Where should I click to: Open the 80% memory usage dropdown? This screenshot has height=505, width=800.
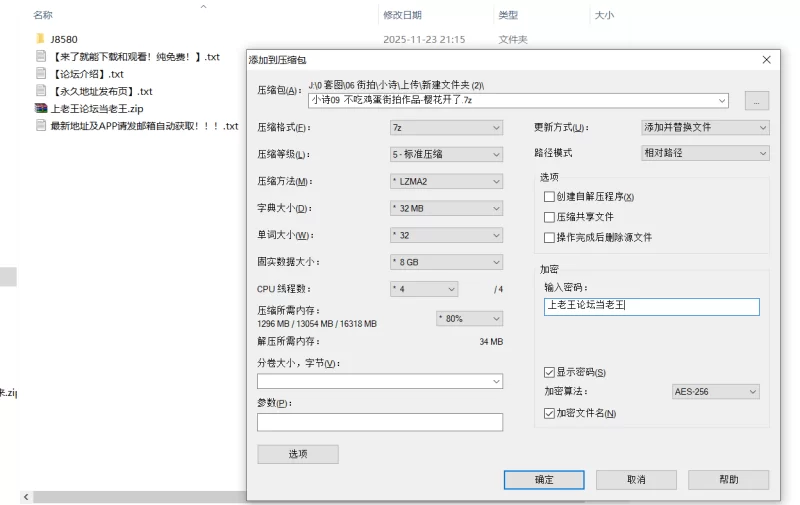click(x=469, y=319)
